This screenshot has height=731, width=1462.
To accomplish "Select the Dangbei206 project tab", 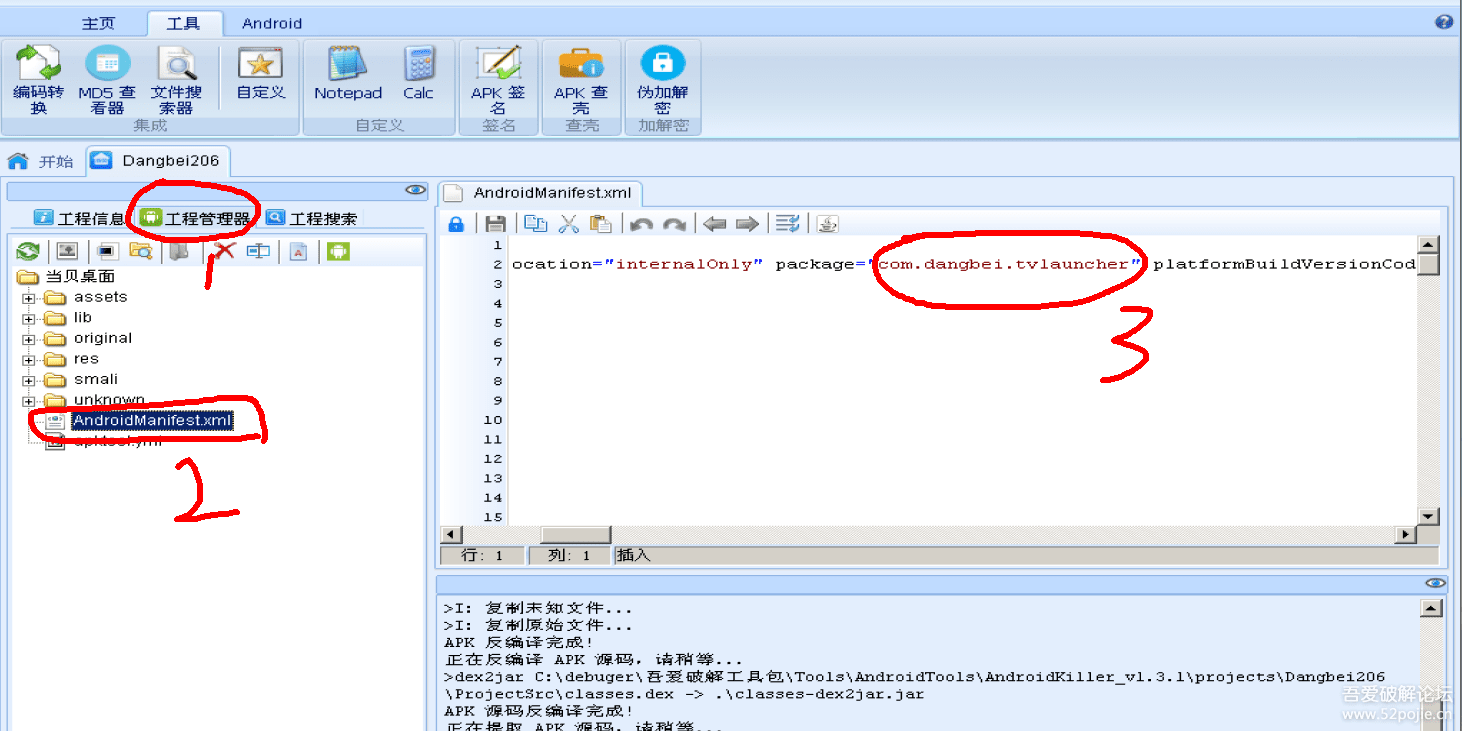I will [159, 160].
